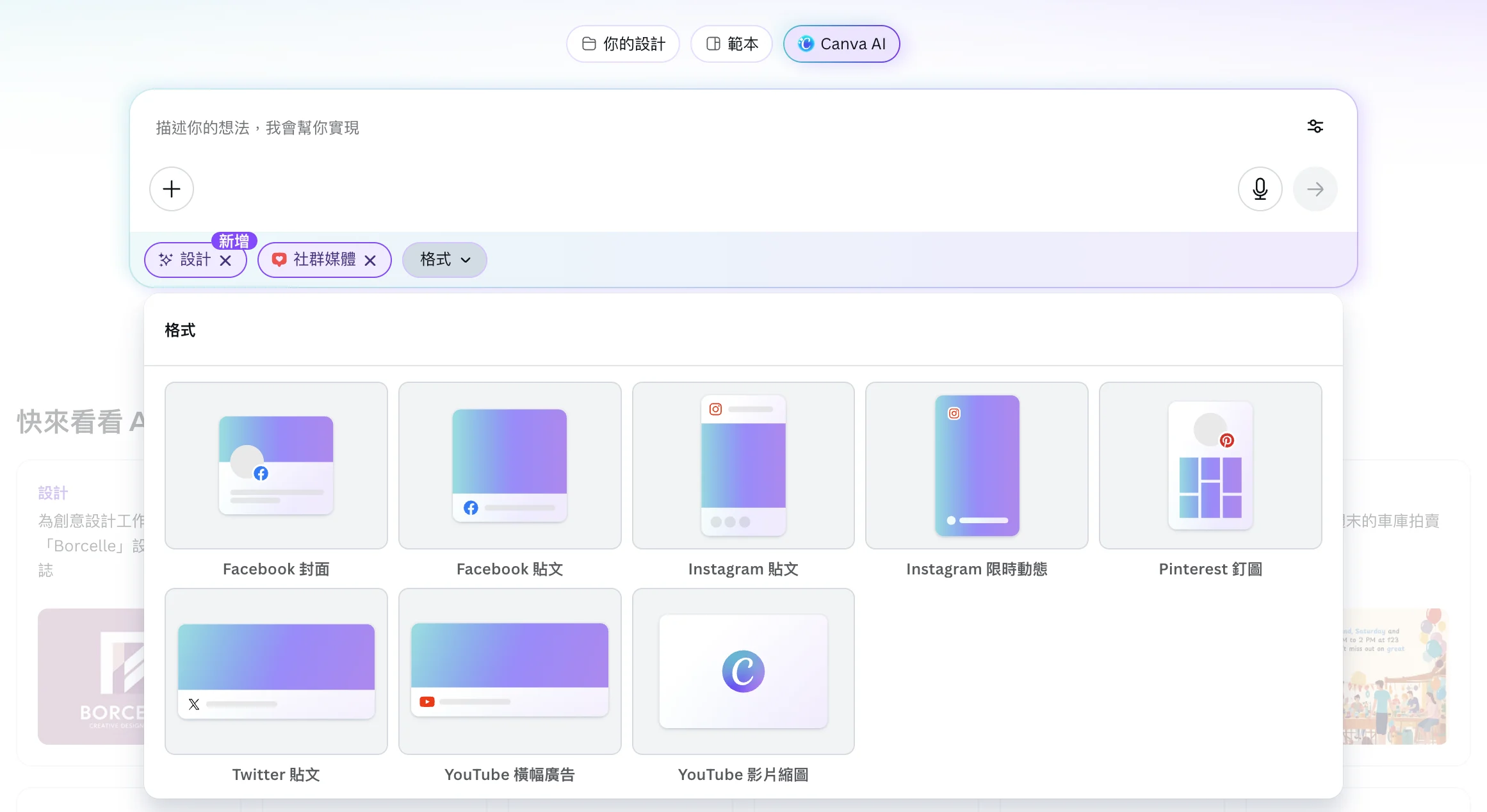The height and width of the screenshot is (812, 1487).
Task: Switch to the 範本 tab
Action: (731, 44)
